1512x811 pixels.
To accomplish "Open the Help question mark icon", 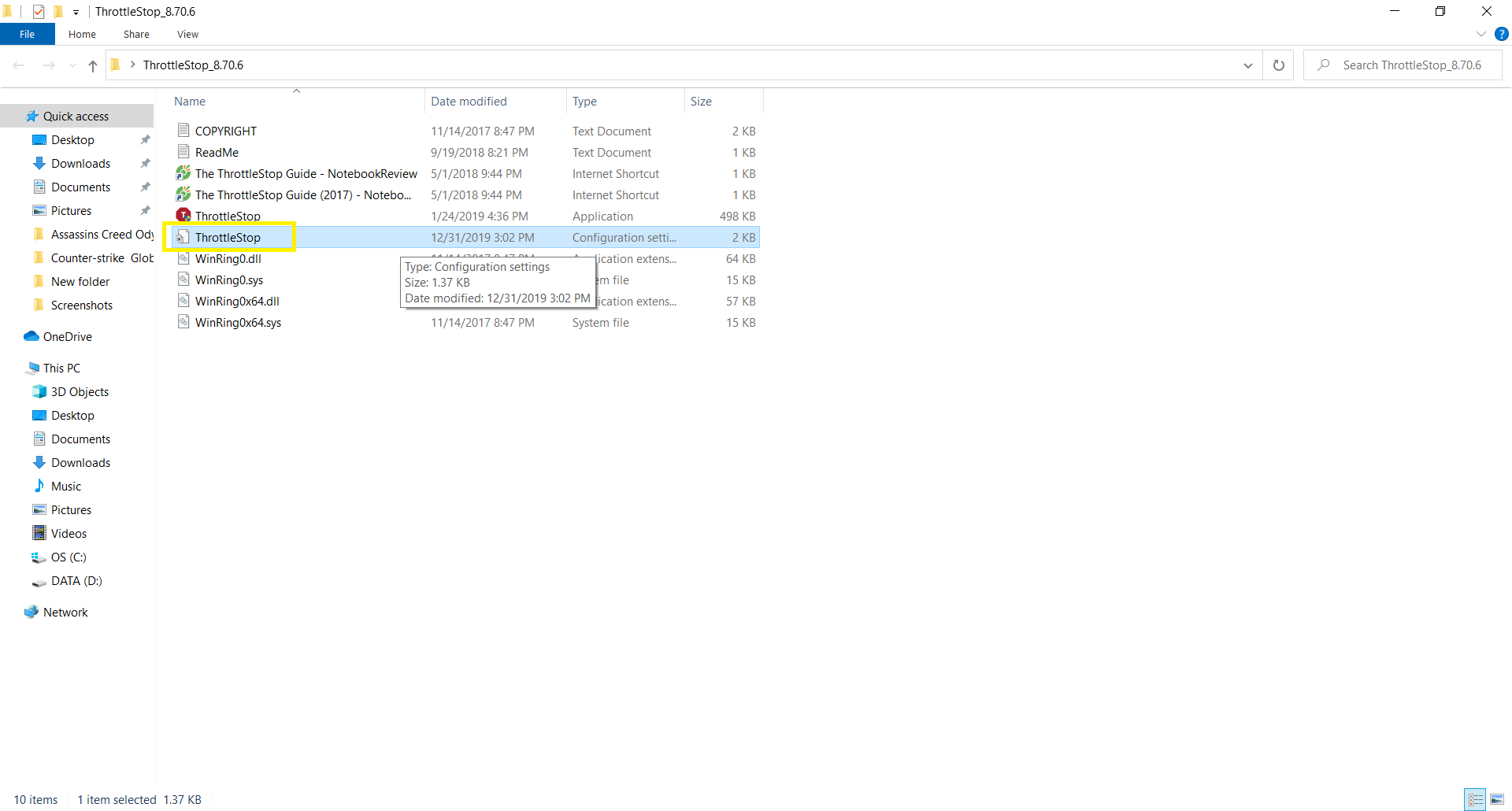I will point(1502,34).
